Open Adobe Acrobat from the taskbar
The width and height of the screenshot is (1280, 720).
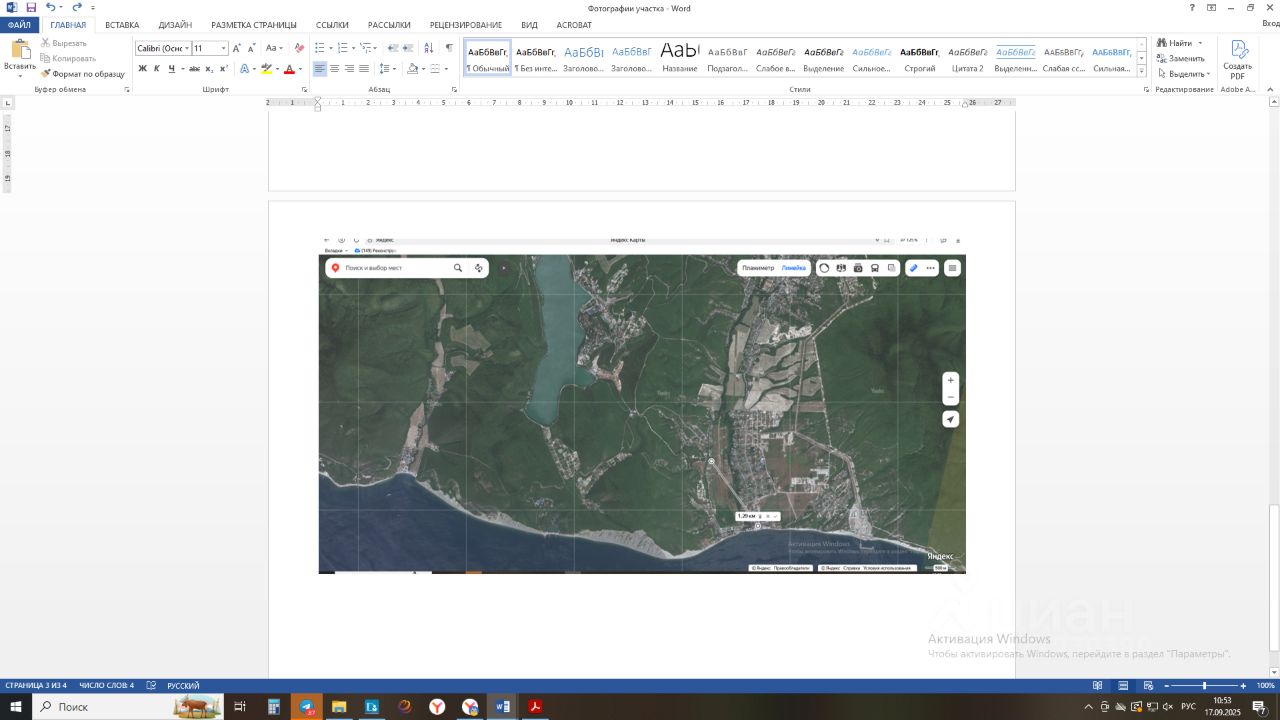click(x=535, y=707)
